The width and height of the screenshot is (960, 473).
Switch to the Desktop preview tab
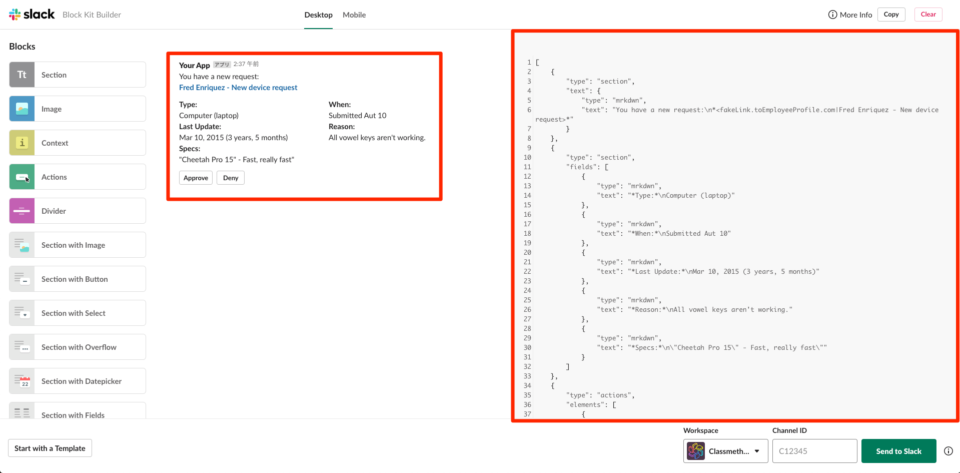click(318, 15)
